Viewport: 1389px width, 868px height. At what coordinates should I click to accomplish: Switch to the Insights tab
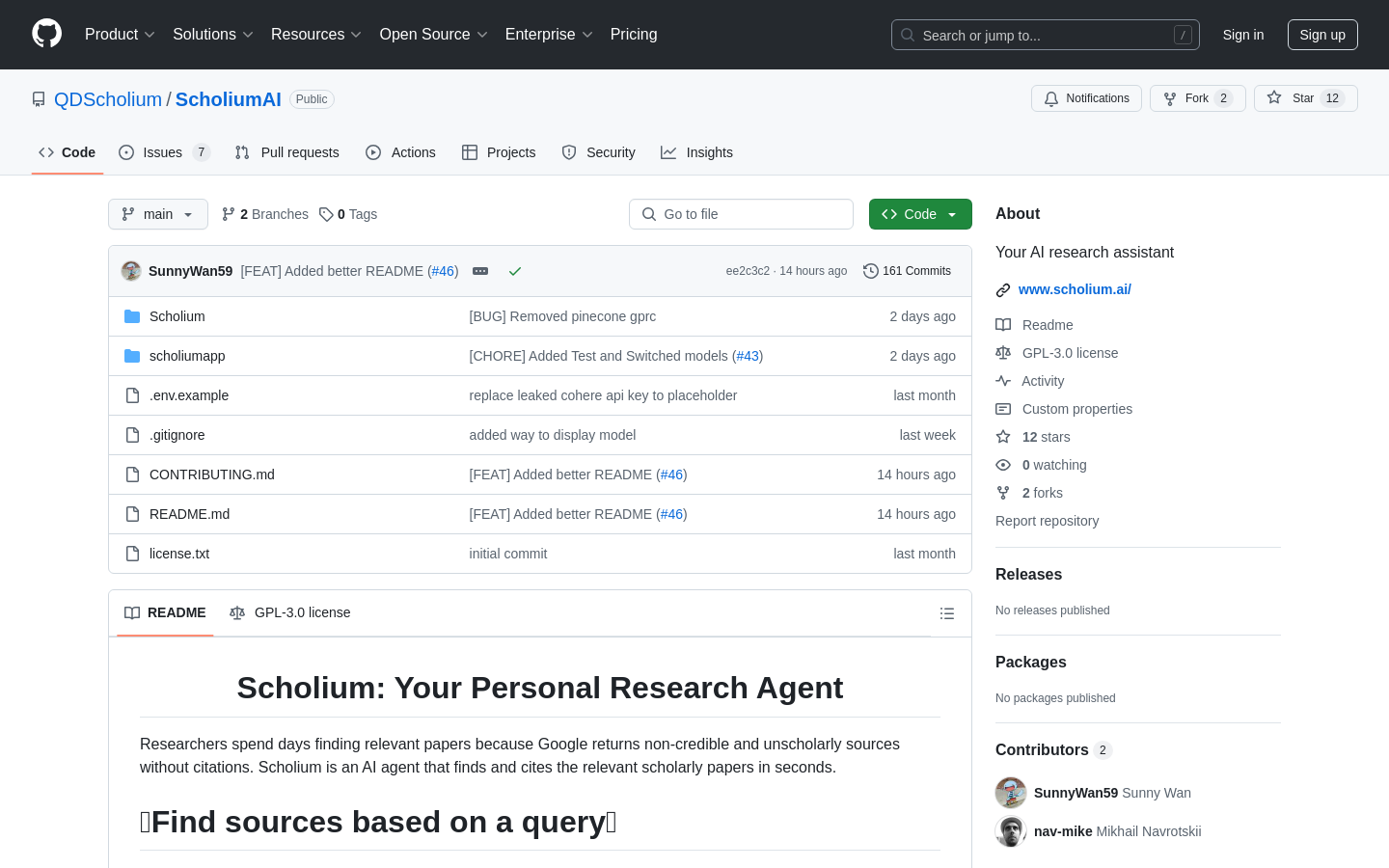(696, 152)
